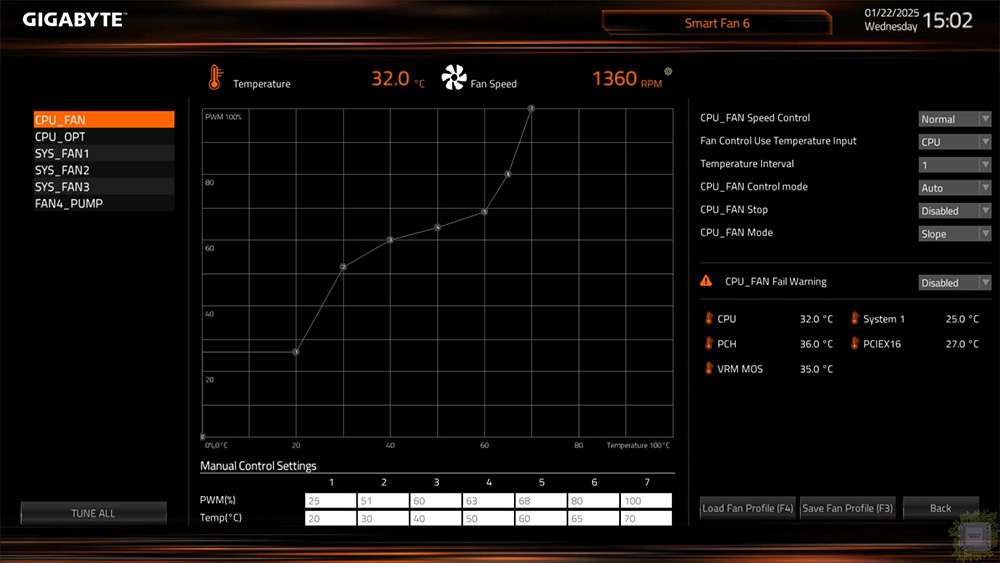
Task: Open CPU_FAN Mode Slope dropdown
Action: pyautogui.click(x=955, y=233)
